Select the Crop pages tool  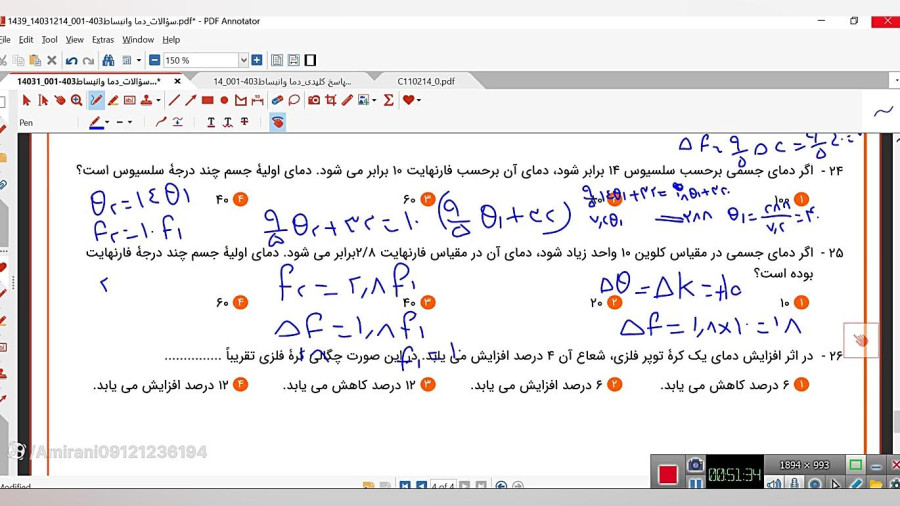click(331, 100)
